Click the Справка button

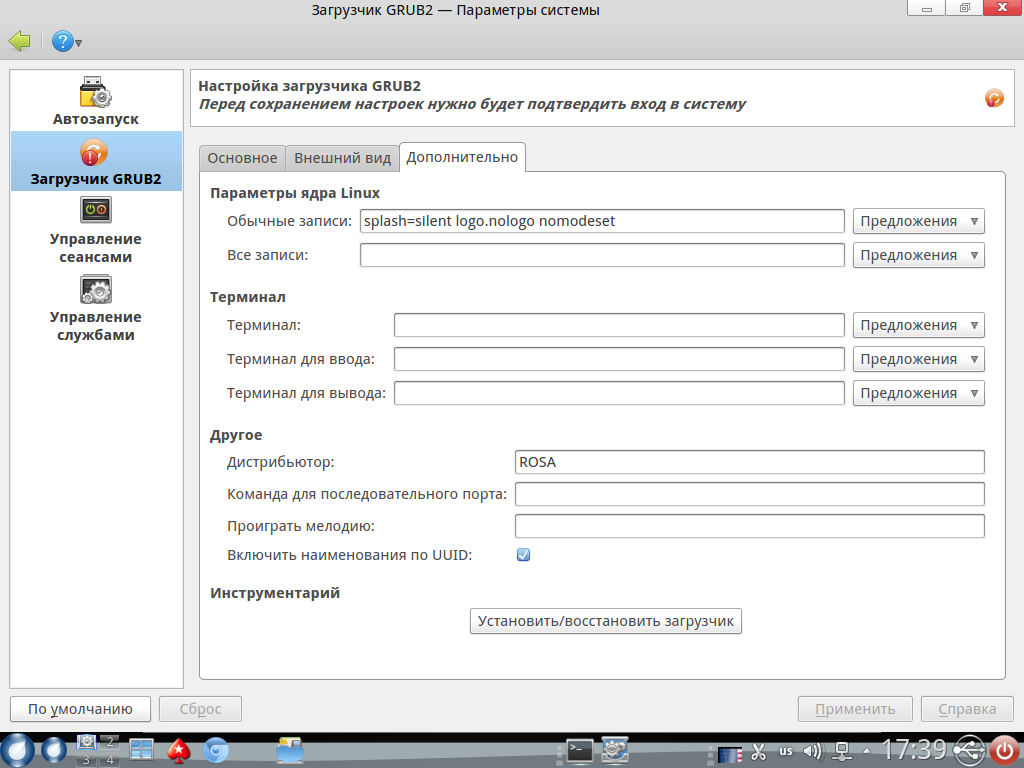(x=967, y=709)
